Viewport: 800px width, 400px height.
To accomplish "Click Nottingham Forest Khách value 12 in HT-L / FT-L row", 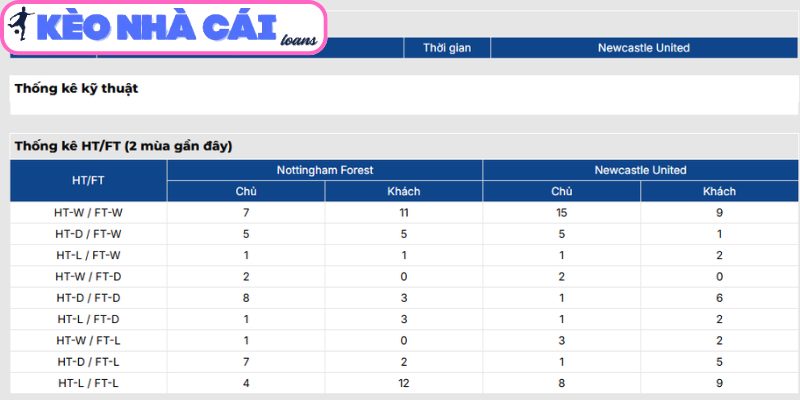I will tap(404, 383).
